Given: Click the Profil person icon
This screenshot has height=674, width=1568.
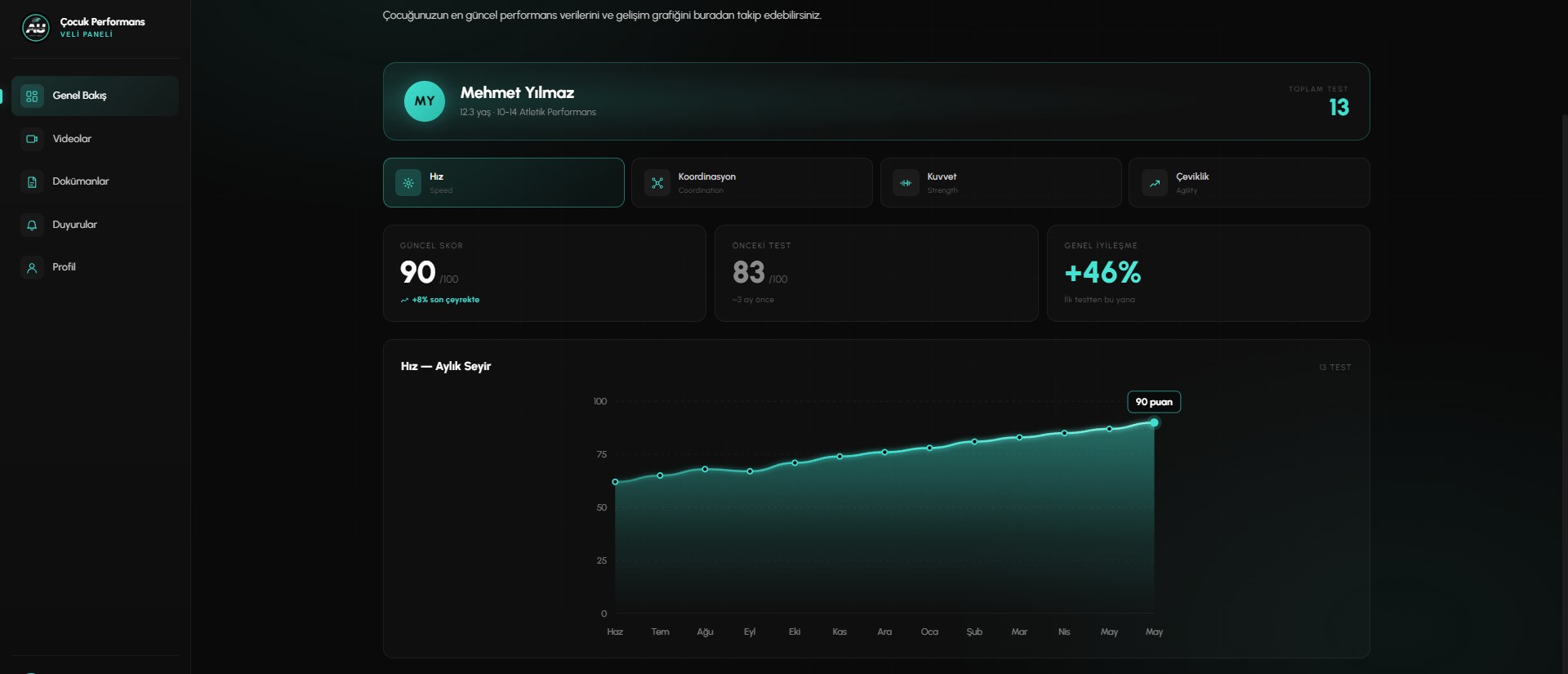Looking at the screenshot, I should [x=32, y=268].
